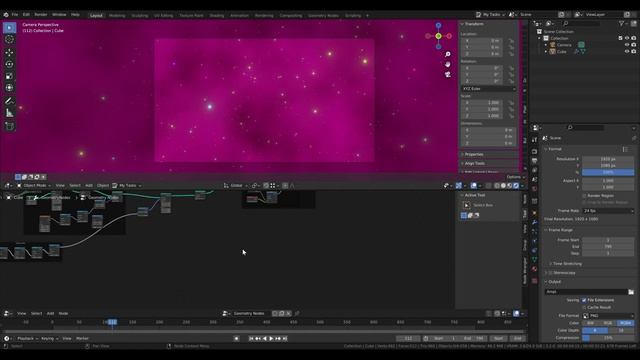The image size is (640, 360).
Task: Adjust the resolution percentage slider
Action: pos(608,172)
